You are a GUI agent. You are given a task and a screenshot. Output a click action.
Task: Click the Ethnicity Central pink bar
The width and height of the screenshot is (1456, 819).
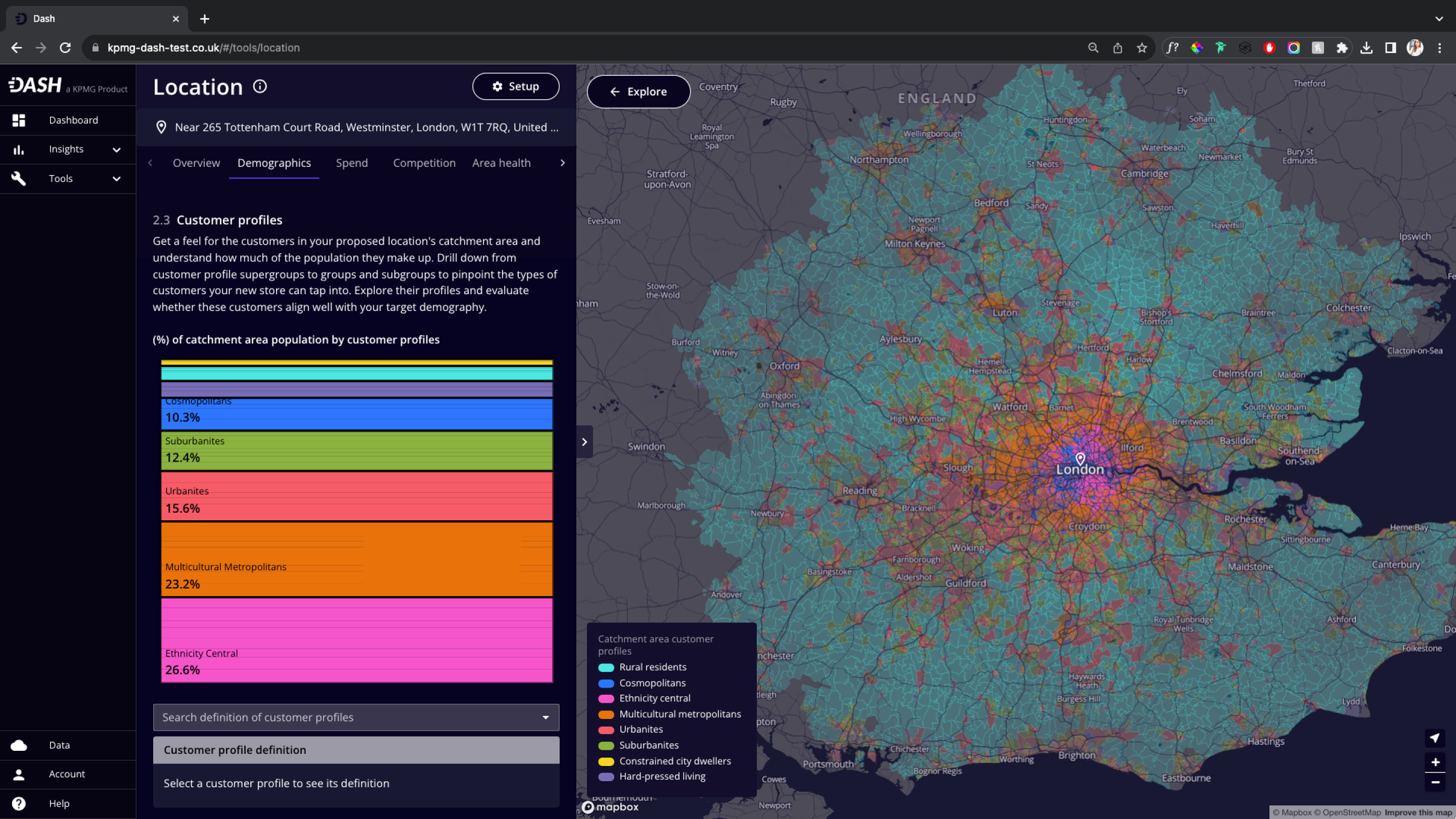pos(356,640)
